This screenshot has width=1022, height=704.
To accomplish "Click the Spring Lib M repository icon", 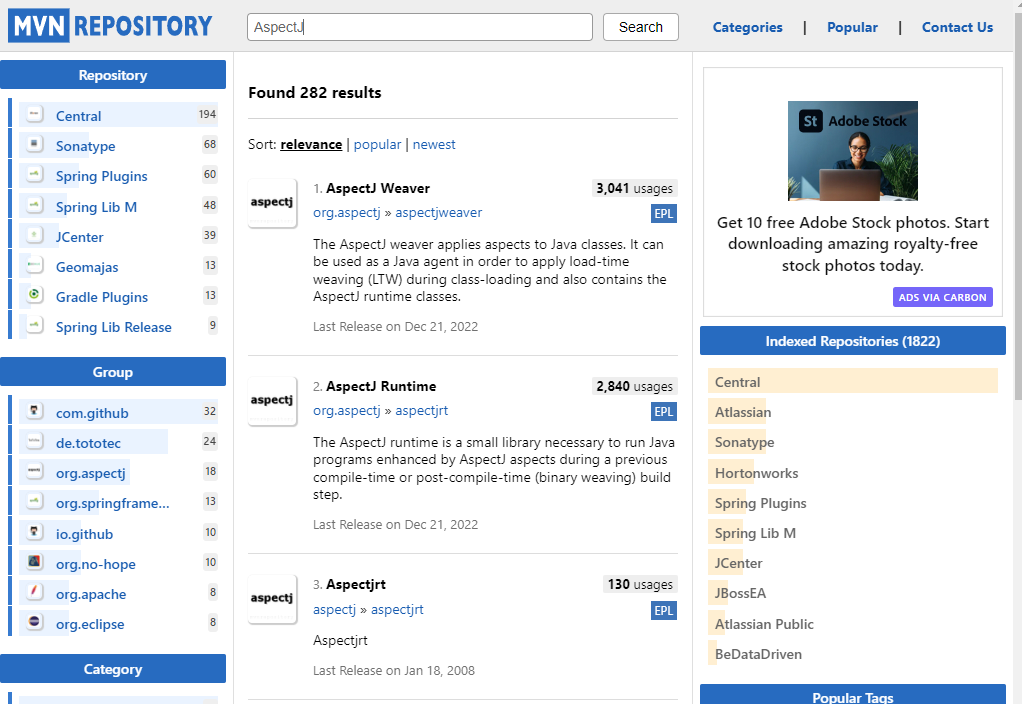I will tap(35, 205).
